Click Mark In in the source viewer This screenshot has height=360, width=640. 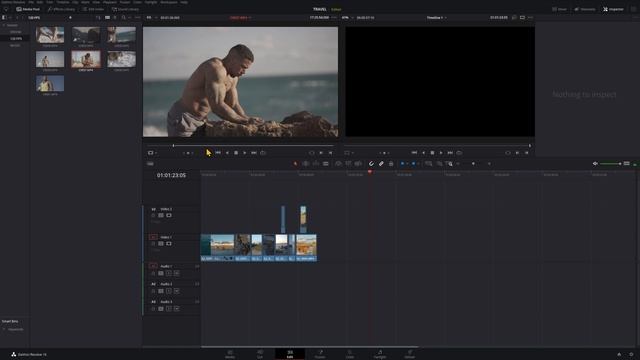[321, 153]
